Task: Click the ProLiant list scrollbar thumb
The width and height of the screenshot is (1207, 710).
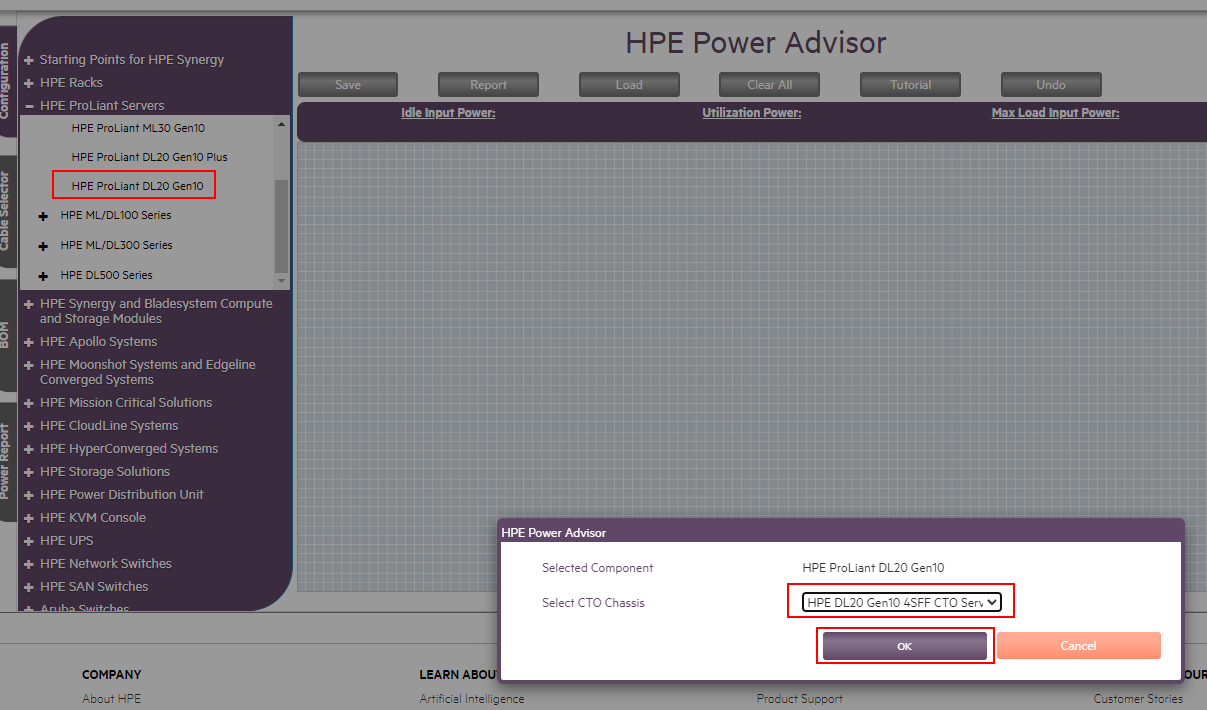Action: [x=281, y=225]
